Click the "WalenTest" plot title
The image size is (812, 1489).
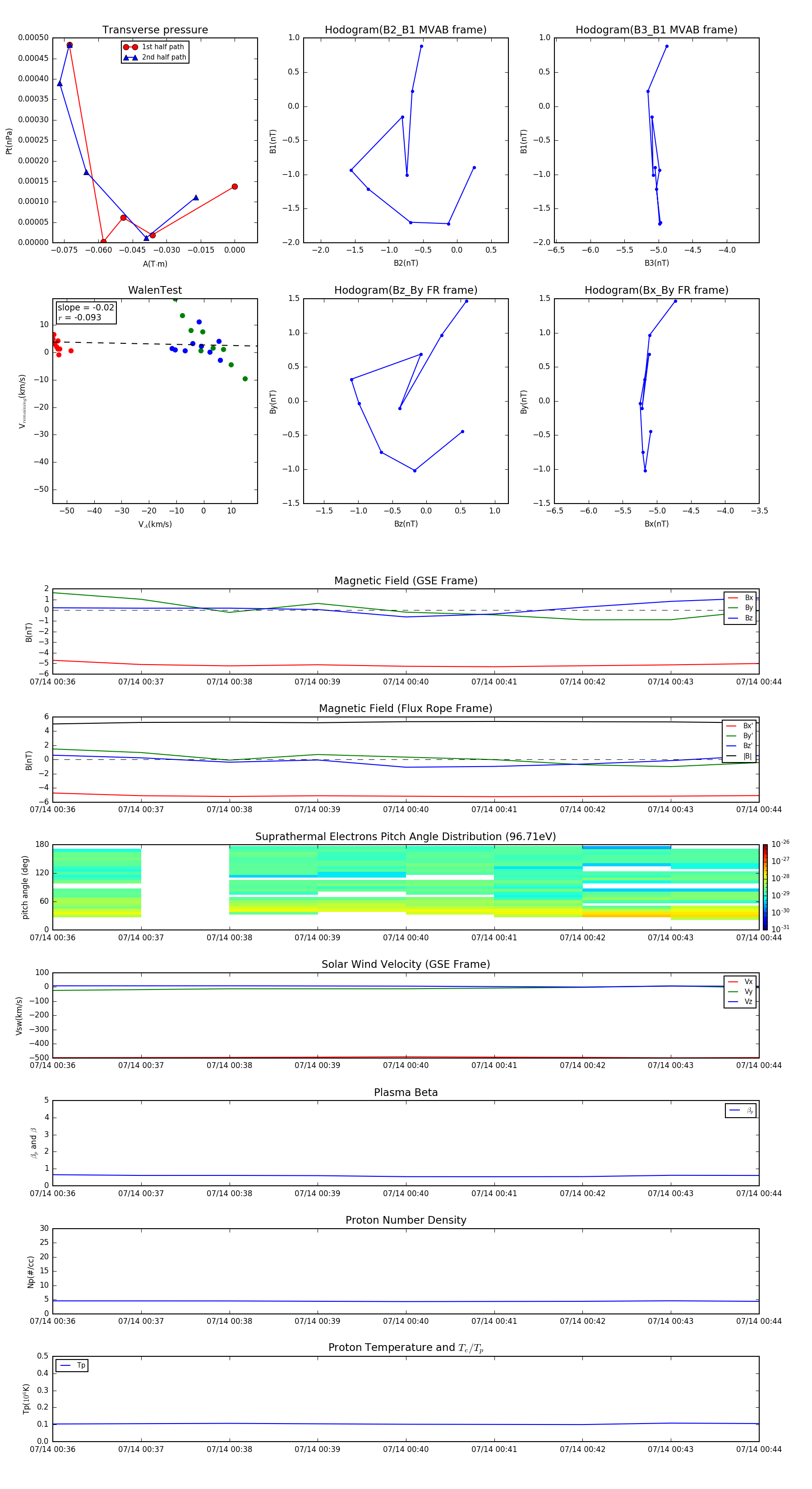click(x=155, y=290)
